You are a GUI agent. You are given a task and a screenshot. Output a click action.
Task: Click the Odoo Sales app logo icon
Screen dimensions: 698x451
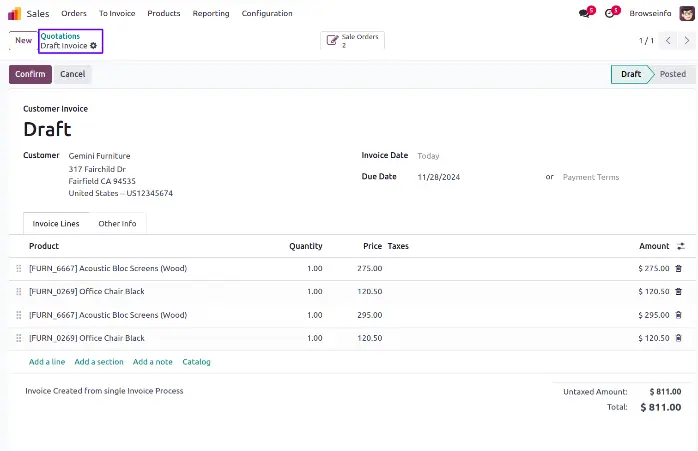click(x=14, y=13)
